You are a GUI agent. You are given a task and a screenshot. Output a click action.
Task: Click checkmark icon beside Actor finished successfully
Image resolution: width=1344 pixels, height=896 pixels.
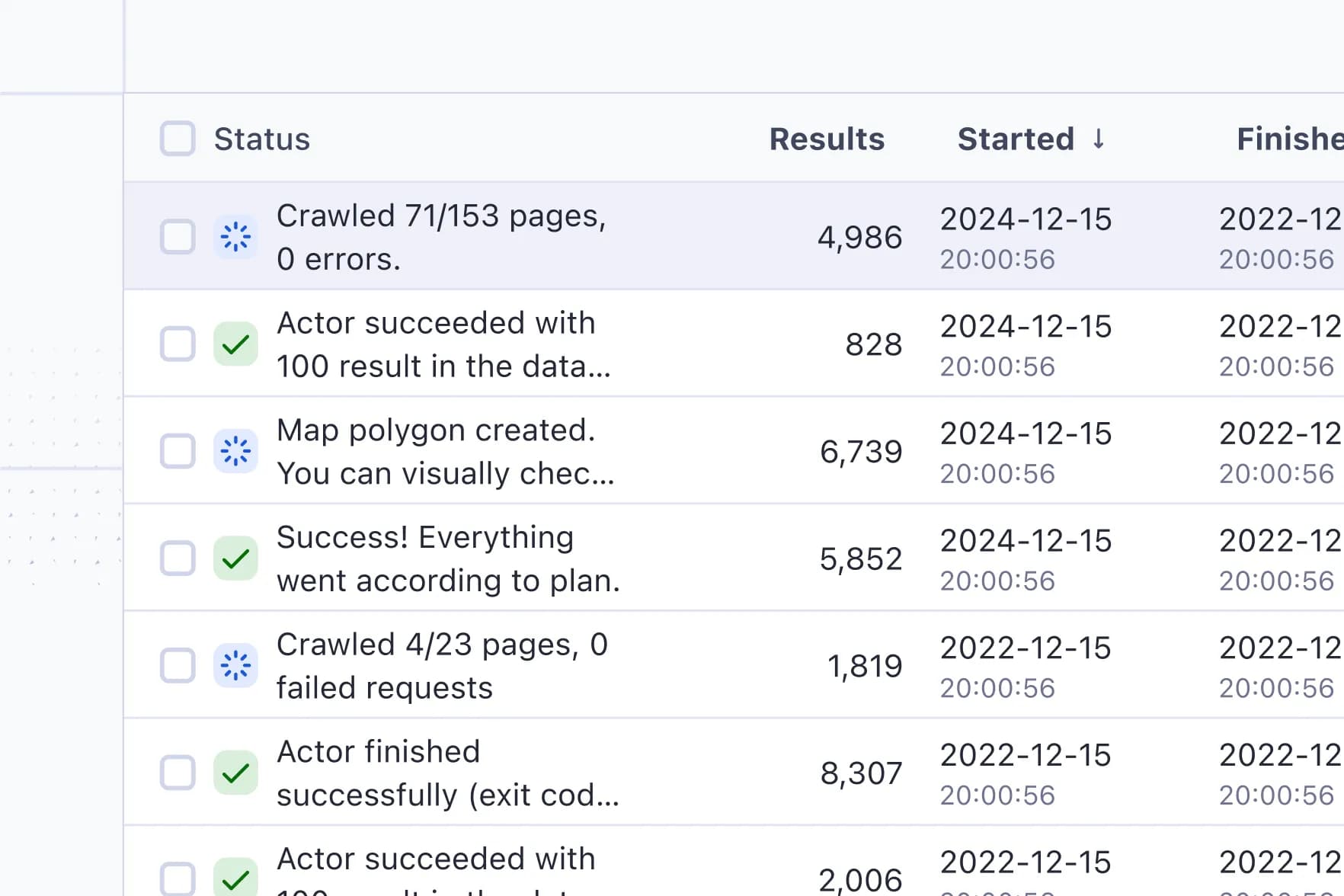point(235,773)
